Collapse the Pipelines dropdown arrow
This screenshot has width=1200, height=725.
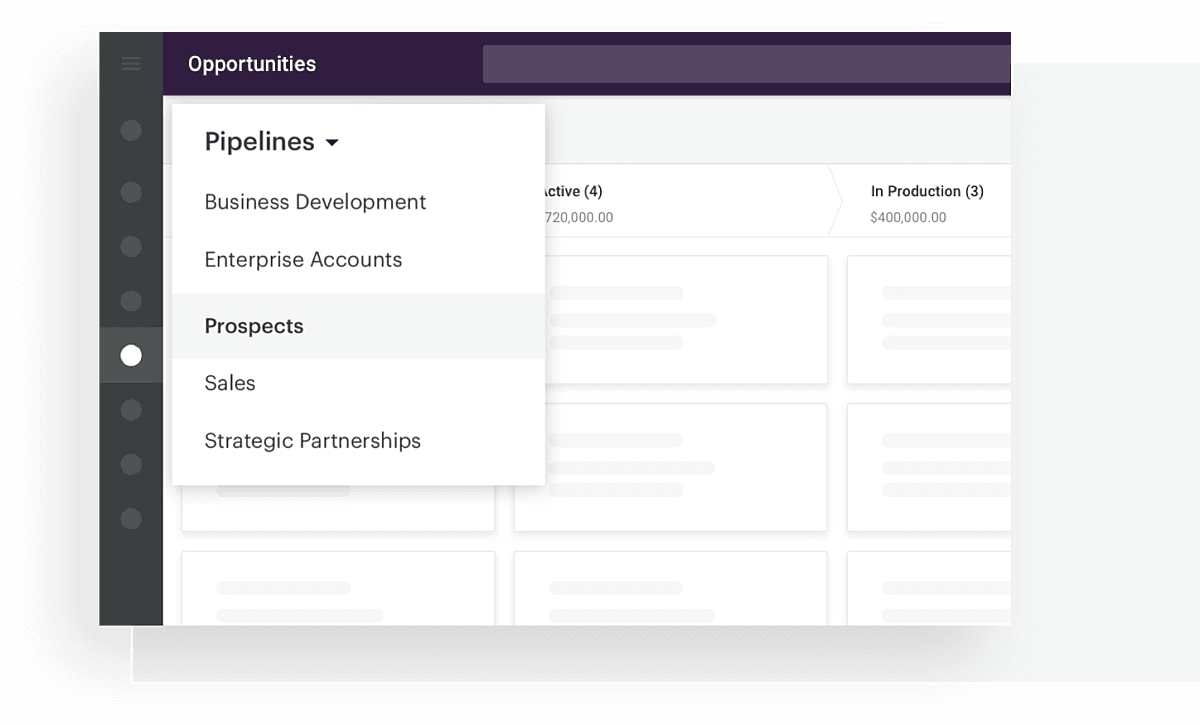point(332,143)
